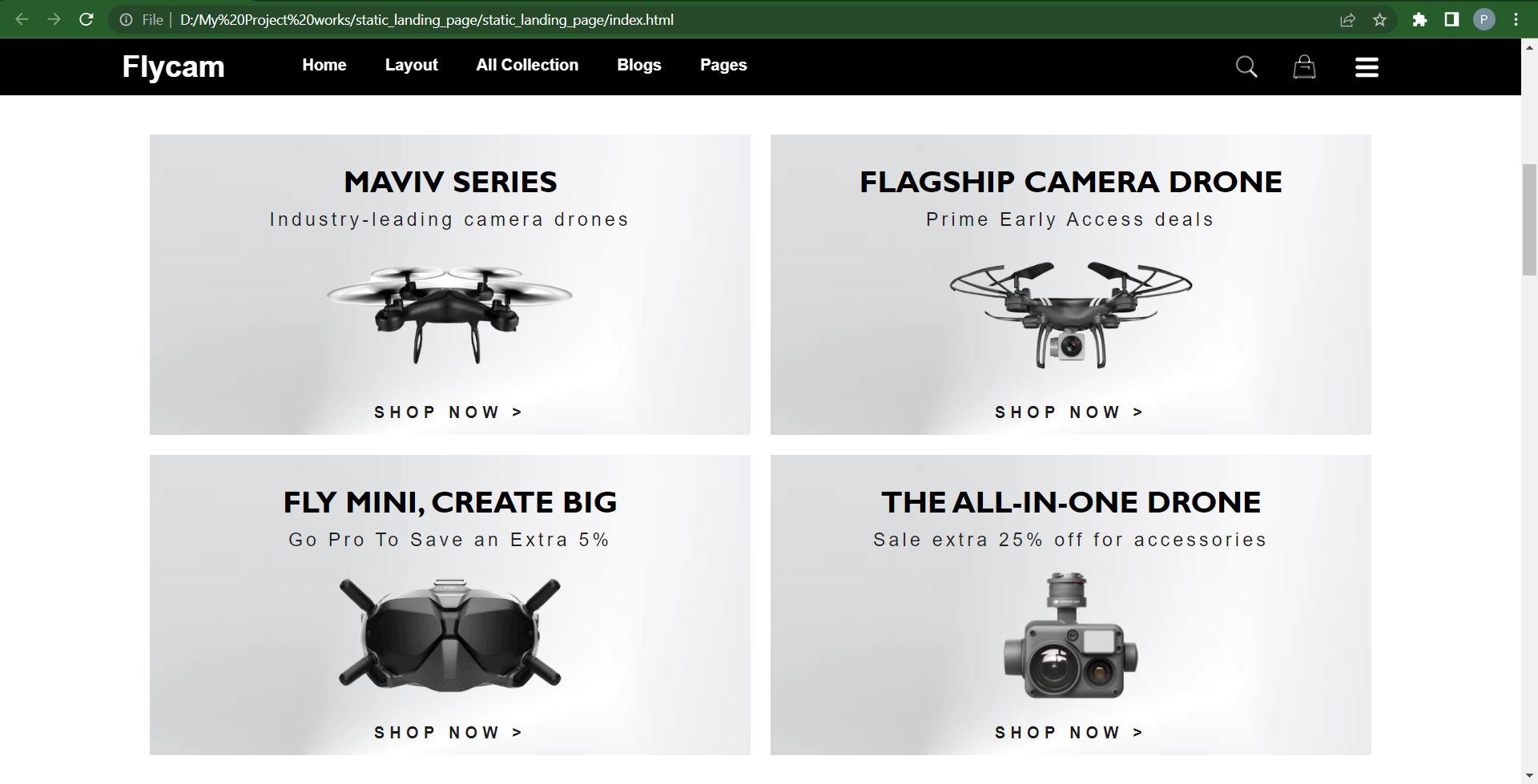Open the shopping bag cart icon

[x=1304, y=66]
